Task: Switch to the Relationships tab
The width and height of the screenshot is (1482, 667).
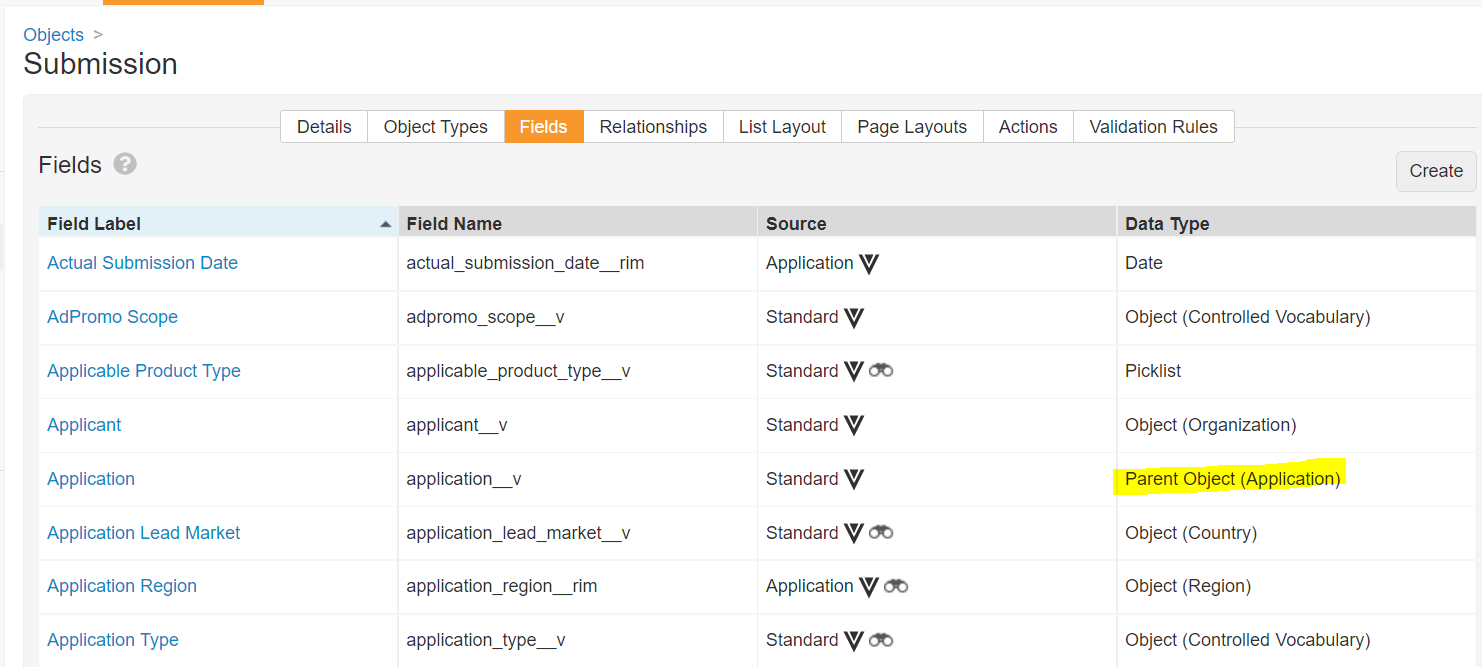Action: [x=653, y=127]
